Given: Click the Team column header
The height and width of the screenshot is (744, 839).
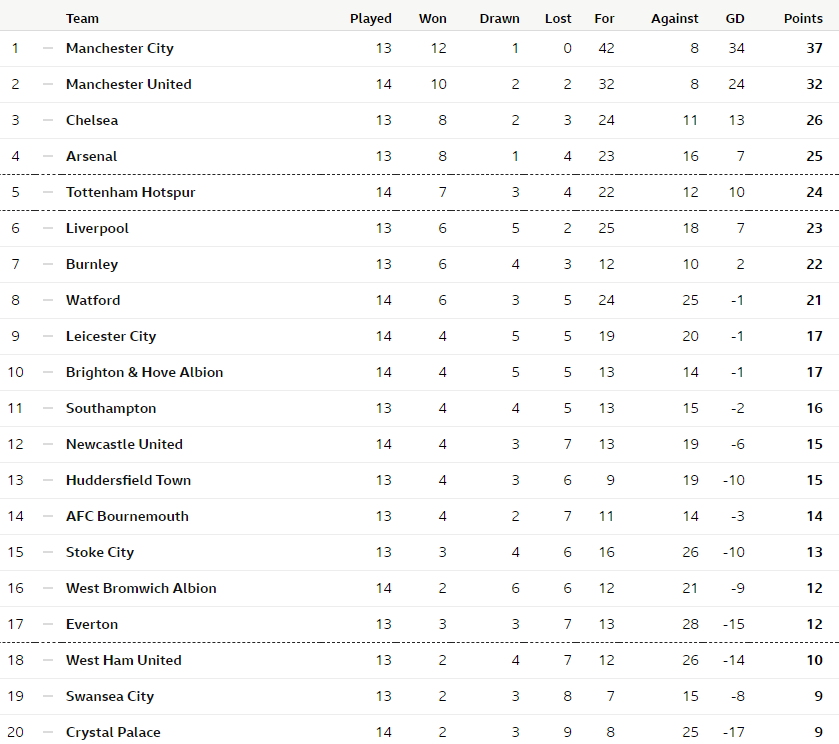Looking at the screenshot, I should pyautogui.click(x=82, y=18).
